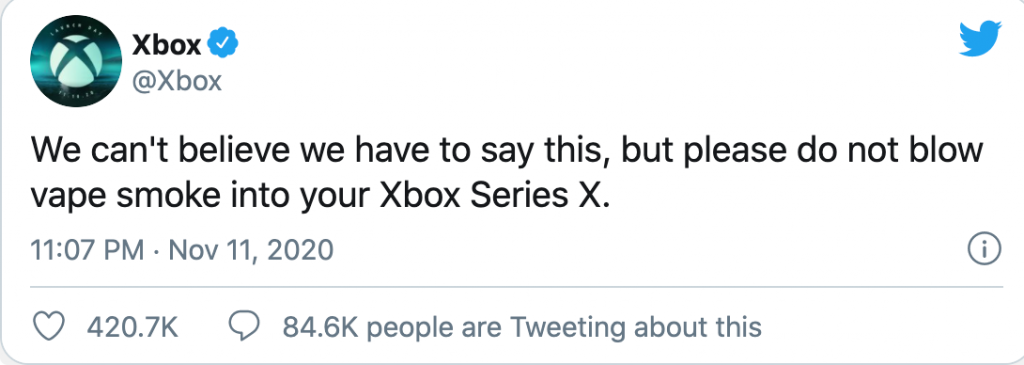
Task: Click the words 'Tweeting about this'
Action: [635, 327]
